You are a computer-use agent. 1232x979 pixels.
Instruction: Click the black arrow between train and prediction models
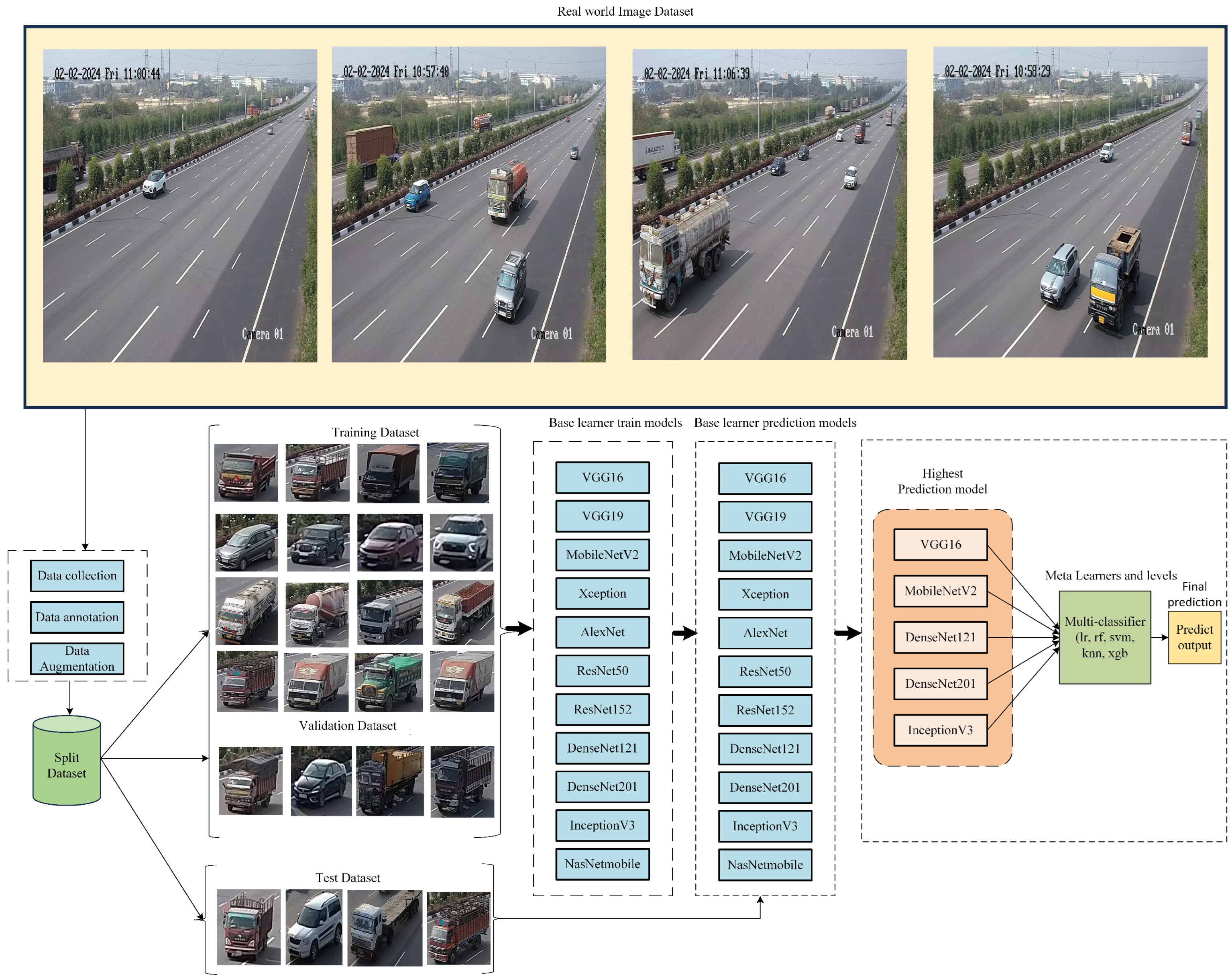(684, 633)
